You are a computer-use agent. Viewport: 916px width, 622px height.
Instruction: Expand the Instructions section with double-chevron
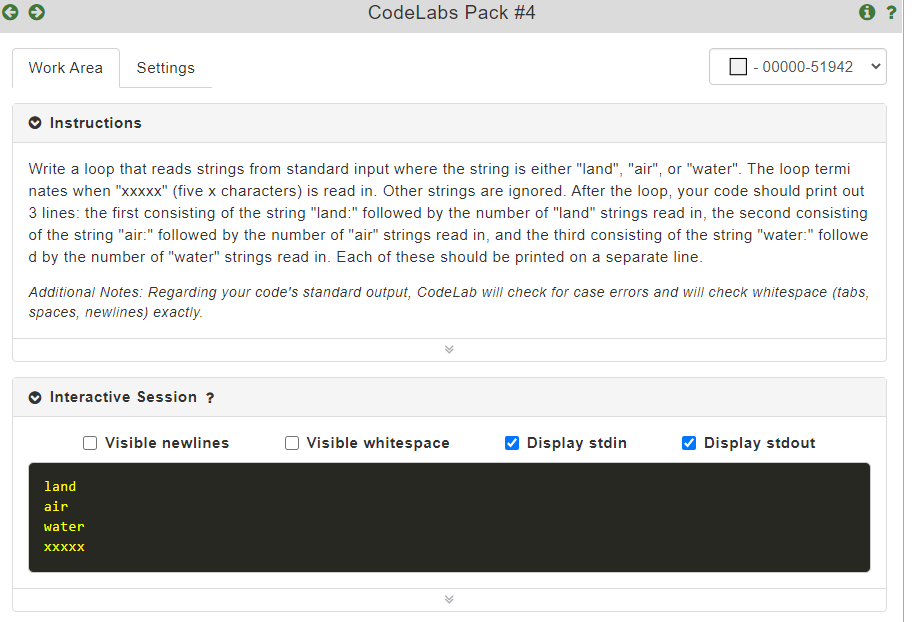pyautogui.click(x=449, y=349)
